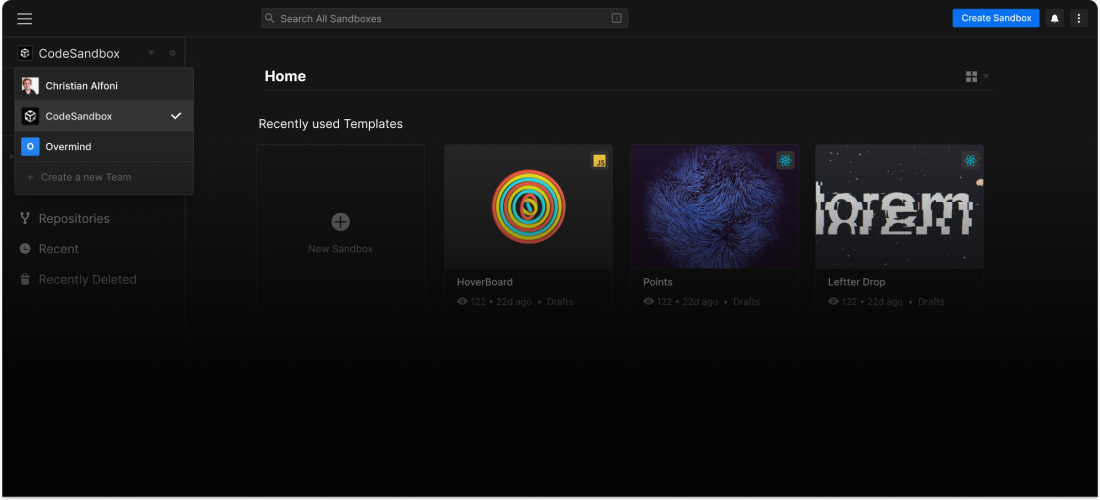Click the checkmark next to CodeSandbox team
Screen dimensions: 1100x500
(x=176, y=116)
